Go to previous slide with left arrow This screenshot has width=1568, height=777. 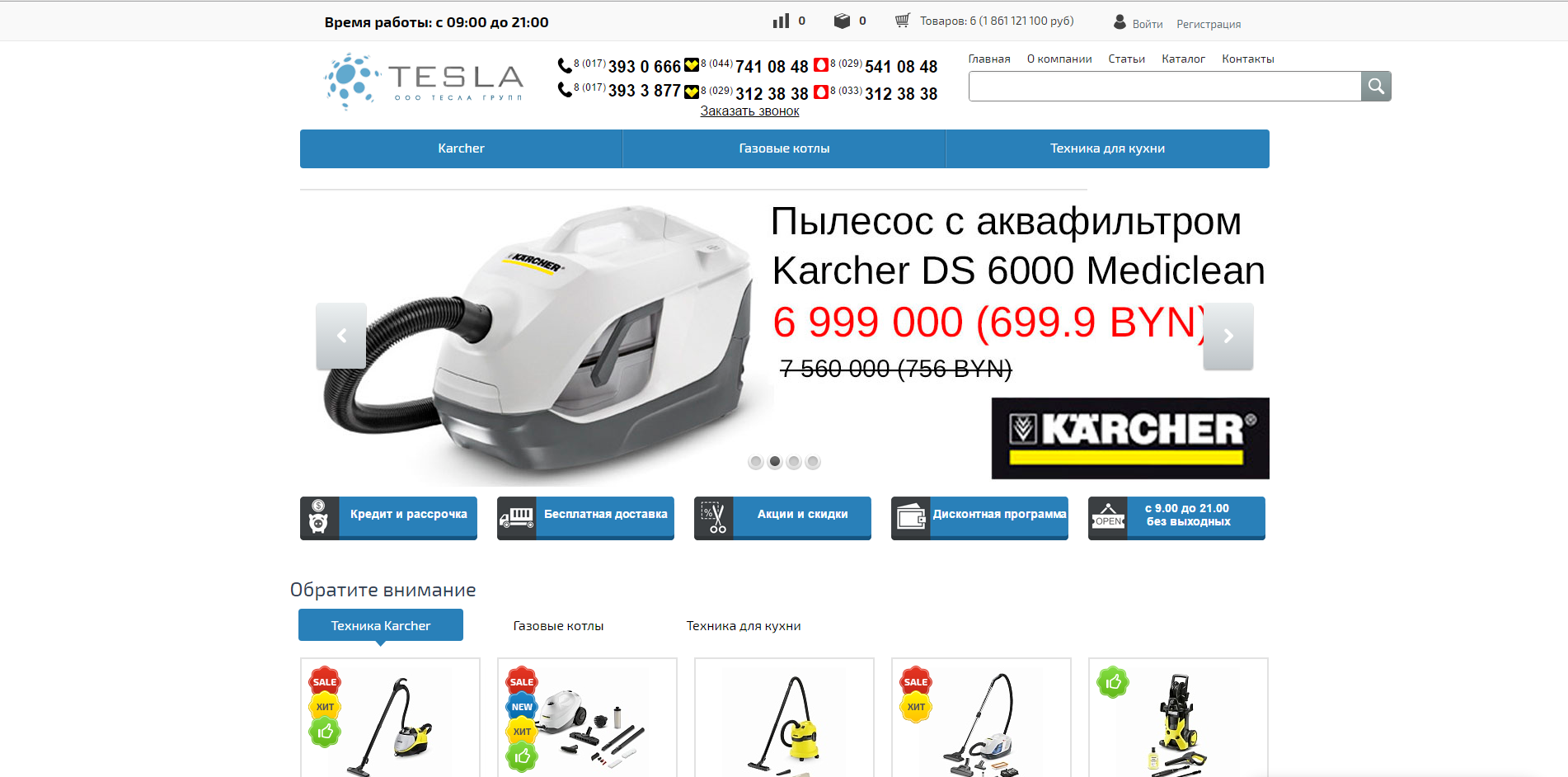pos(341,336)
